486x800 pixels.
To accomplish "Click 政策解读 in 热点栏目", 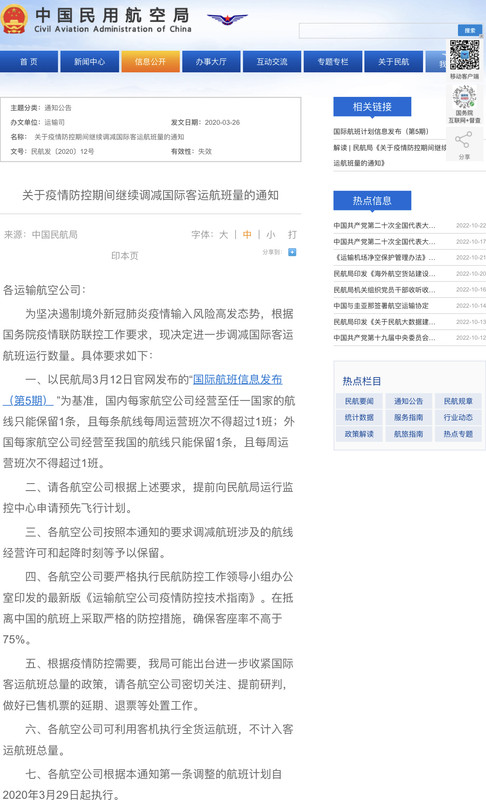I will 359,434.
